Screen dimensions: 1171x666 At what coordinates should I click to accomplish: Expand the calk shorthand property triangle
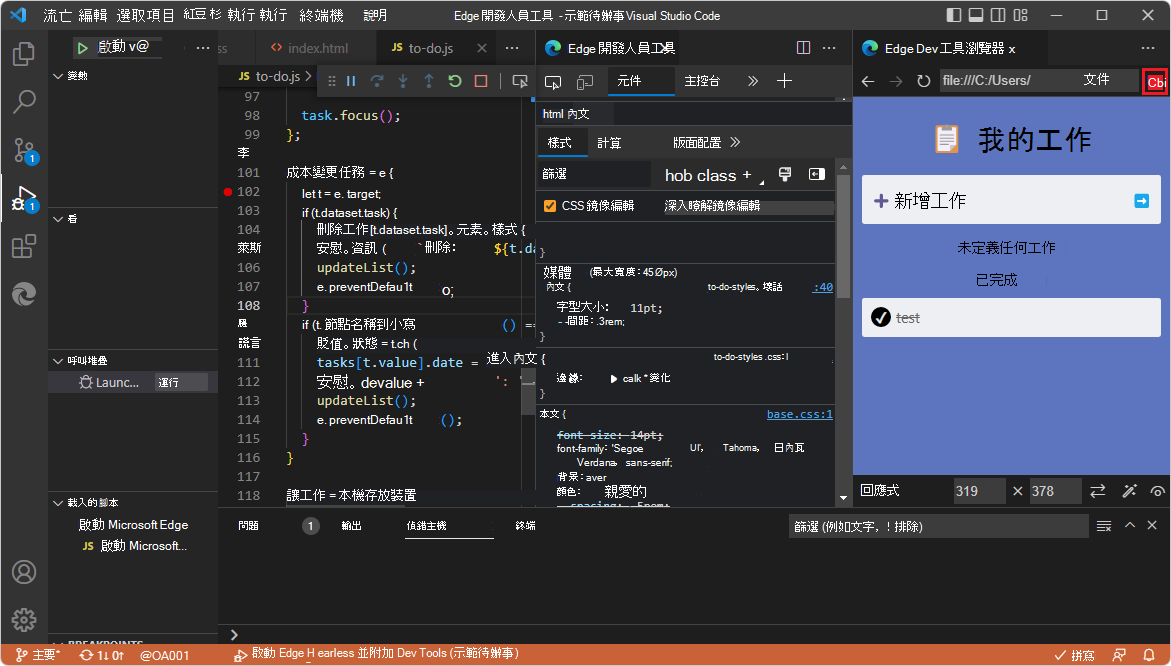click(x=614, y=379)
